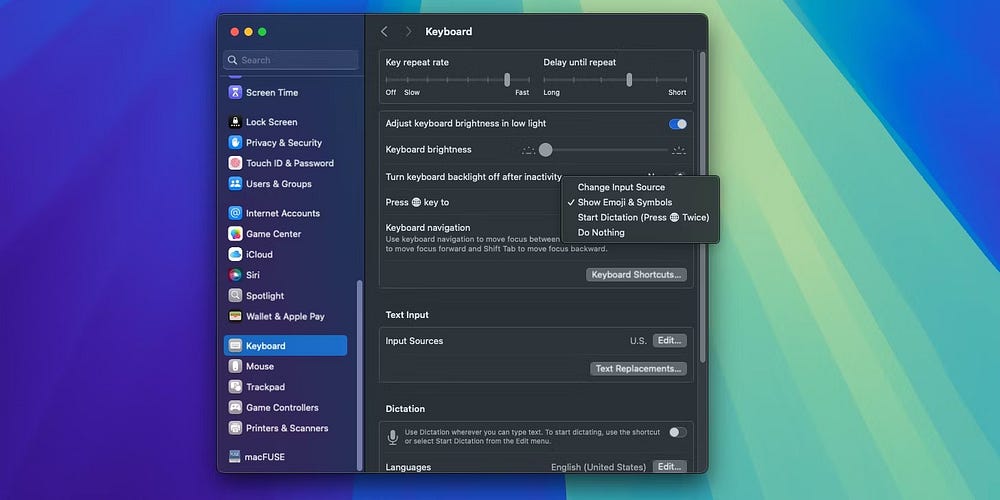Image resolution: width=1000 pixels, height=500 pixels.
Task: Click the Printers & Scanners icon
Action: (235, 428)
